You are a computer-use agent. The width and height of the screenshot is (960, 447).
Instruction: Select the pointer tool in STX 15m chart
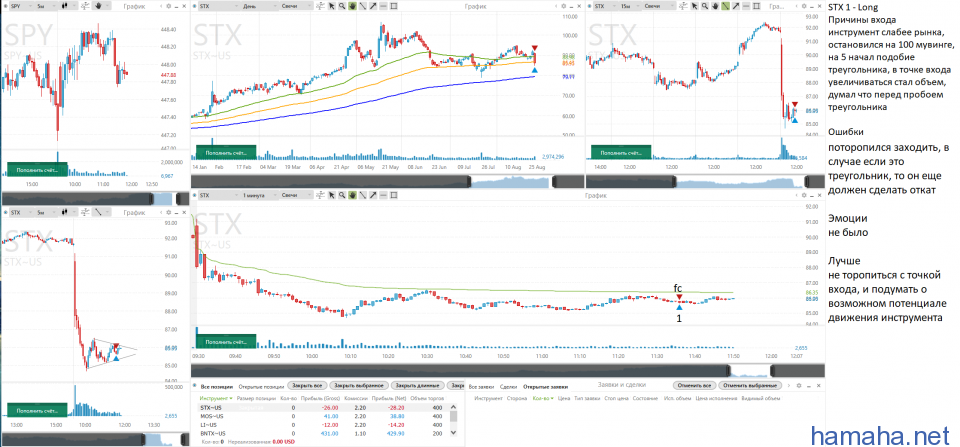[x=694, y=6]
